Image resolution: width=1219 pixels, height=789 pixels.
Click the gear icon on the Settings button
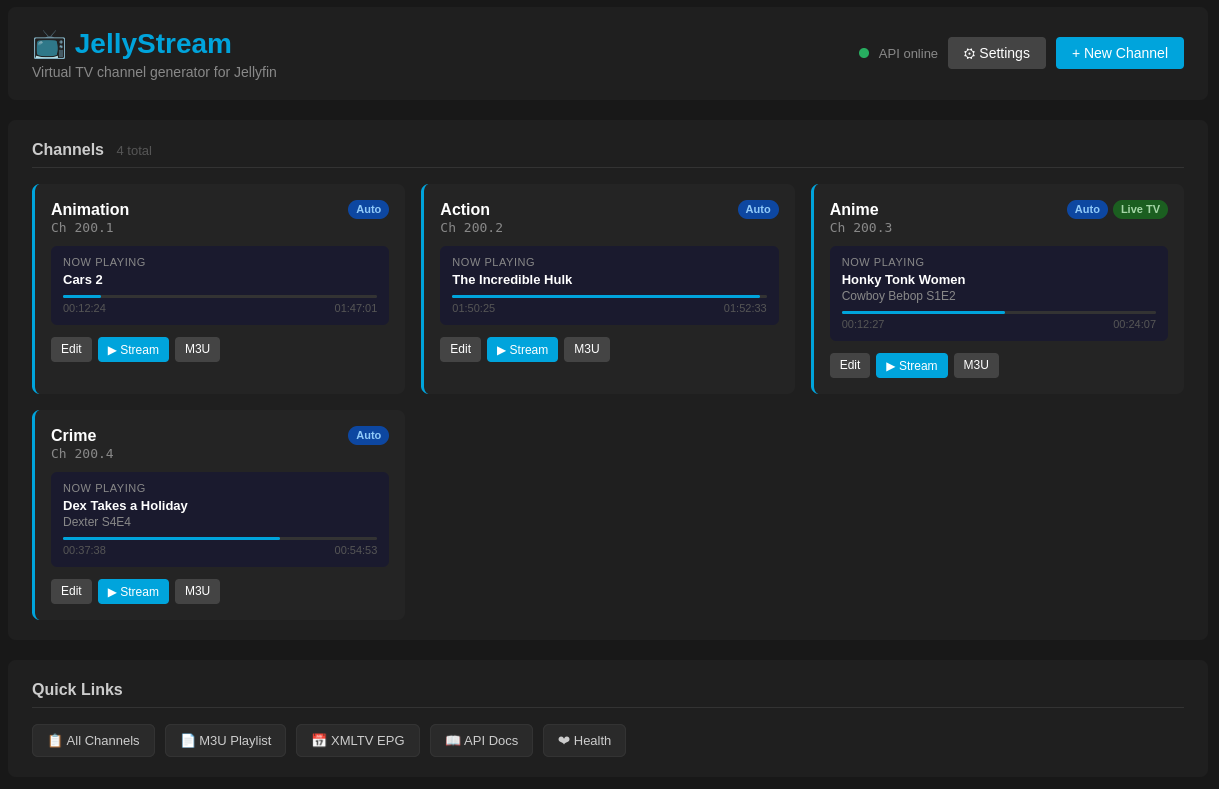tap(968, 53)
